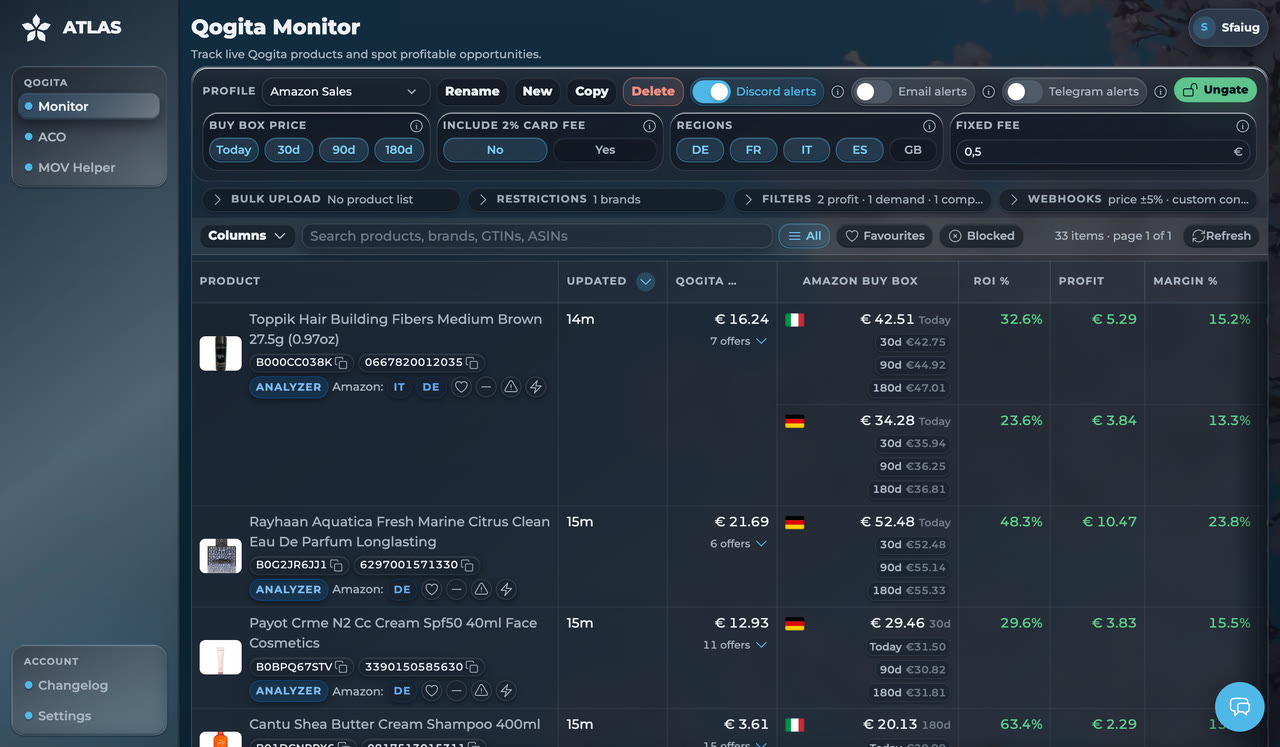The height and width of the screenshot is (747, 1280).
Task: Open the Buy Box Price info icon
Action: click(416, 126)
